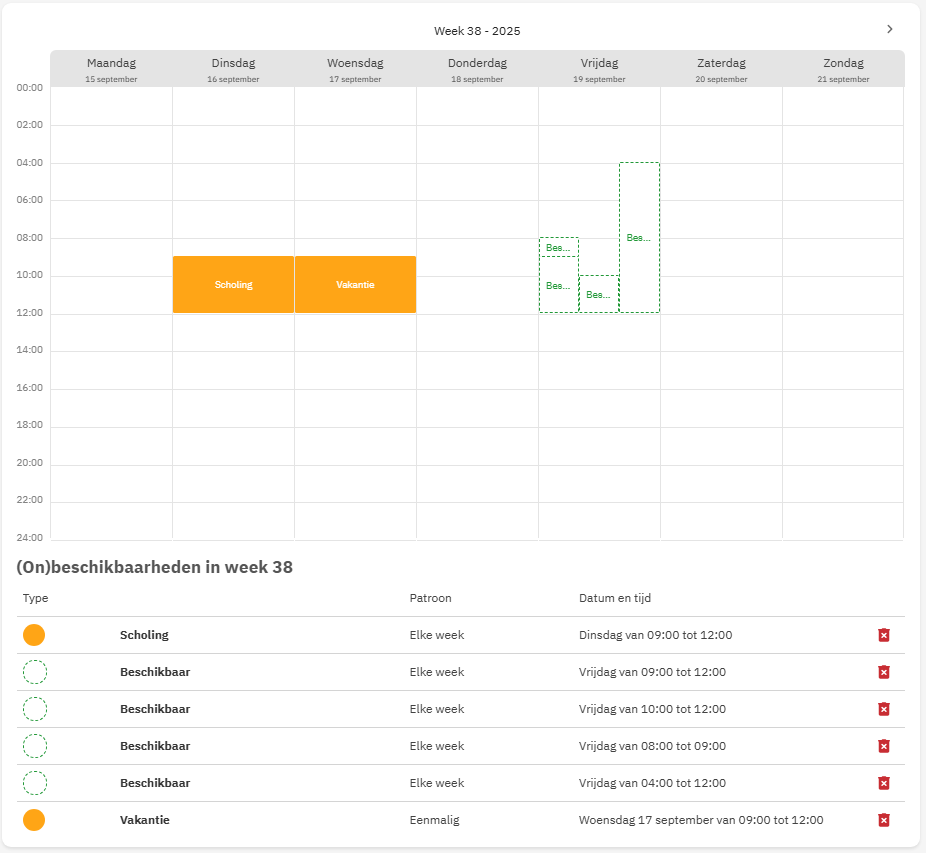Delete Beschikbaar Vrijdag 10:00 tot 12:00 entry
Viewport: 926px width, 853px height.
(883, 709)
